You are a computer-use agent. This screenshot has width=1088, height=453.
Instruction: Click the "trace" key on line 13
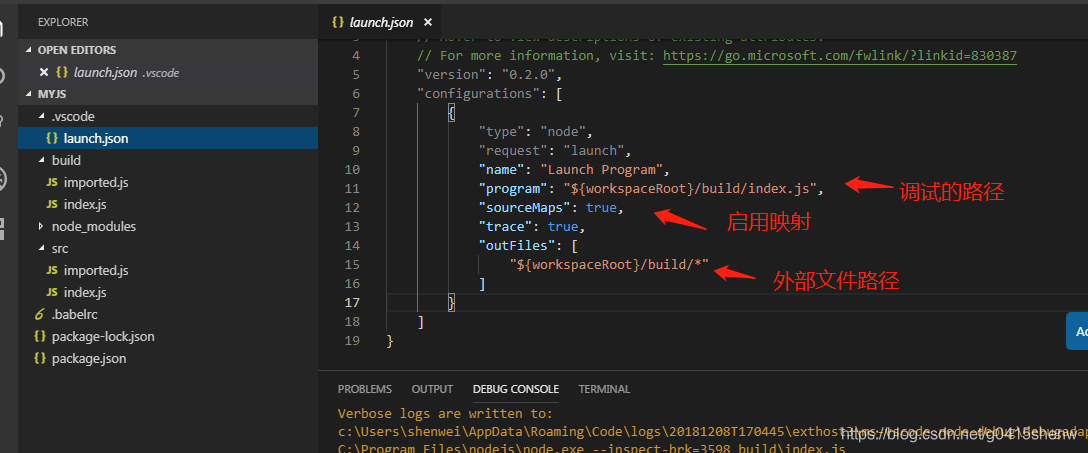pyautogui.click(x=506, y=226)
